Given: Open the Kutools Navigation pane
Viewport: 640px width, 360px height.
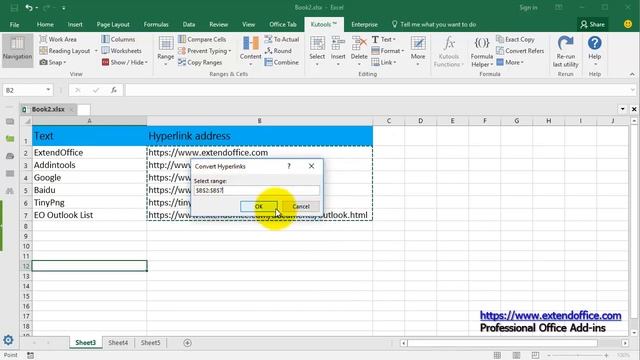Looking at the screenshot, I should tap(17, 50).
